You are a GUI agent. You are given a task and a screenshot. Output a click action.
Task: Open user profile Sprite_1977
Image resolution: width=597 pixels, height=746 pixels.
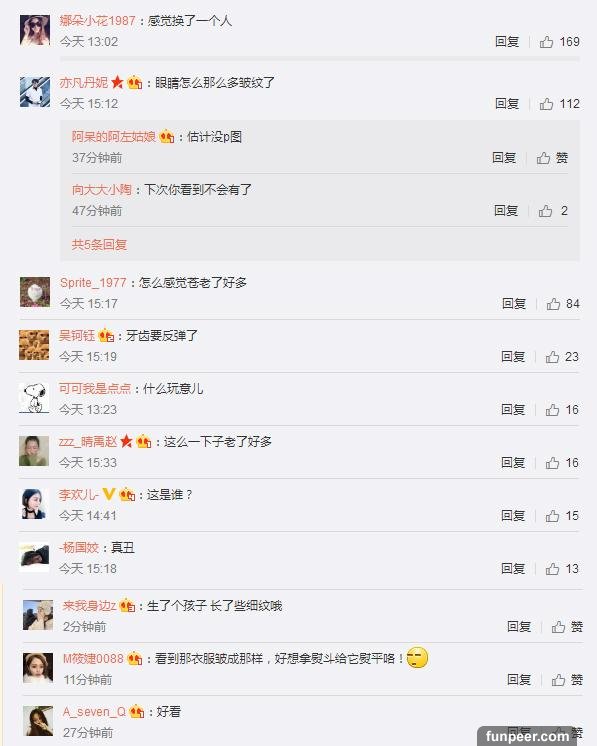coord(93,283)
